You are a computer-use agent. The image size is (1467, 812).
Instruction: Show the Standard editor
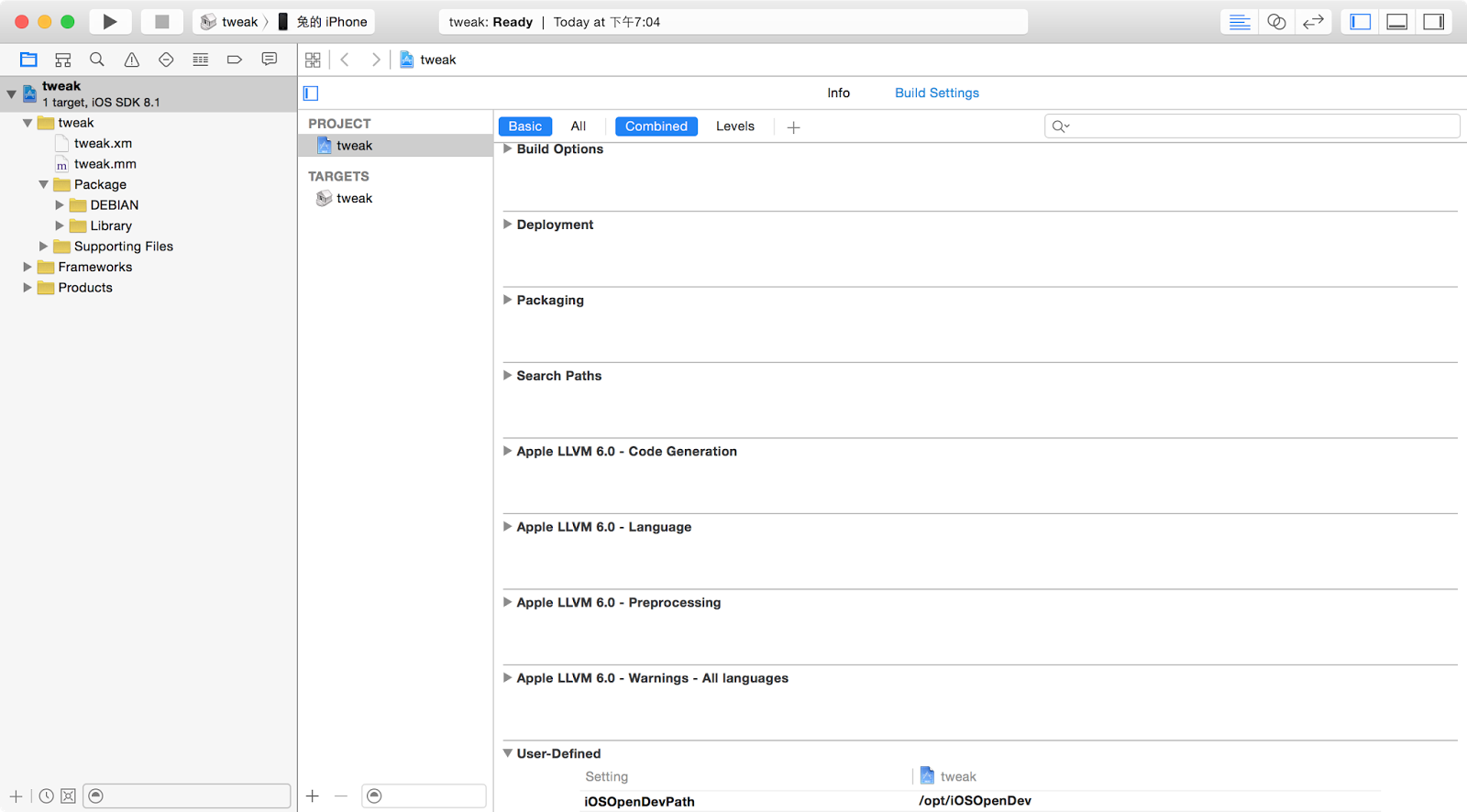click(x=1240, y=22)
